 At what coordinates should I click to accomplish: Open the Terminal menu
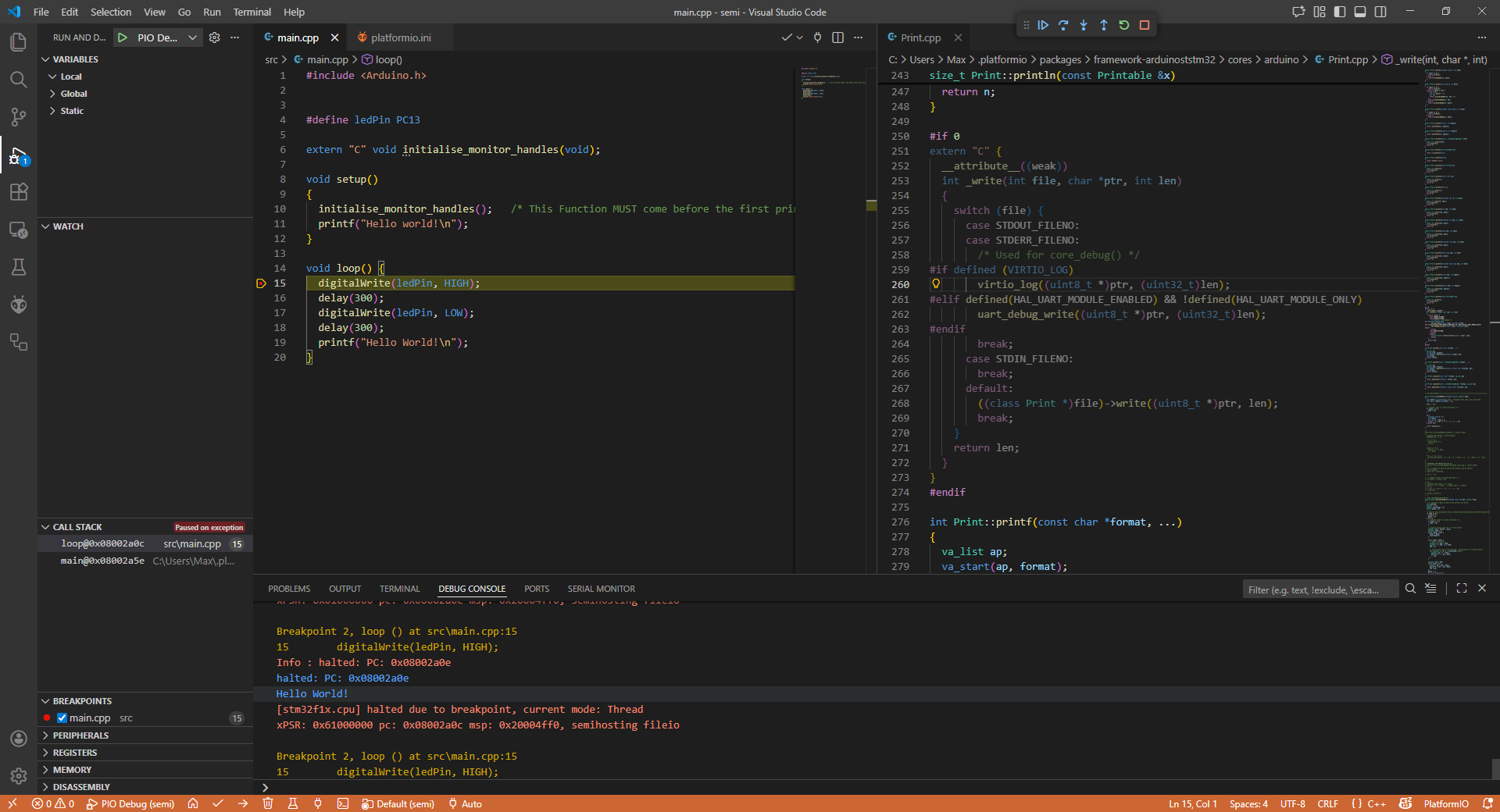click(x=252, y=12)
